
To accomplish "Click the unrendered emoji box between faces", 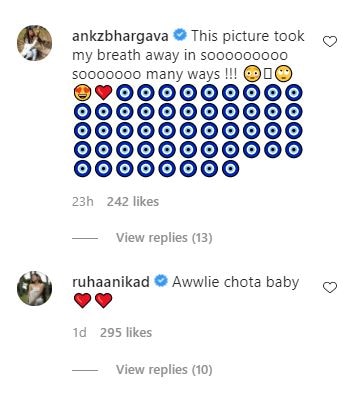I will (x=268, y=74).
